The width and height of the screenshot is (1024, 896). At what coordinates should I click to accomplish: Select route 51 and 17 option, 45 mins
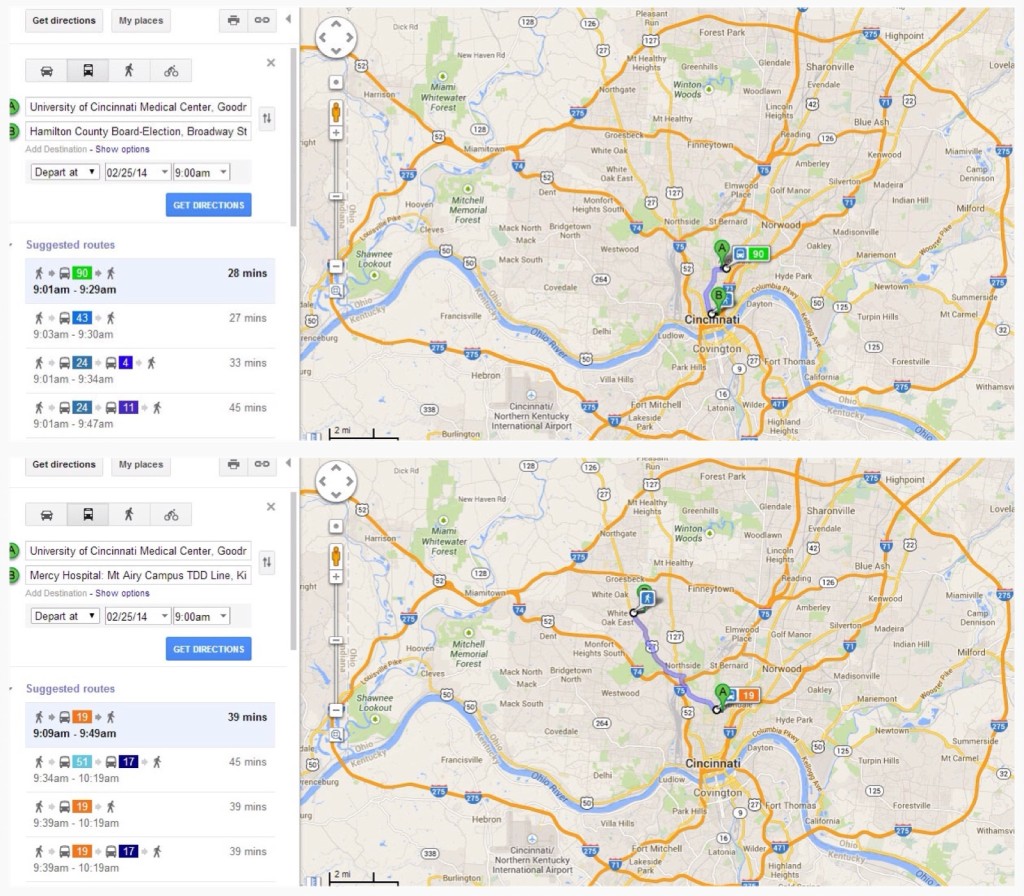[150, 770]
